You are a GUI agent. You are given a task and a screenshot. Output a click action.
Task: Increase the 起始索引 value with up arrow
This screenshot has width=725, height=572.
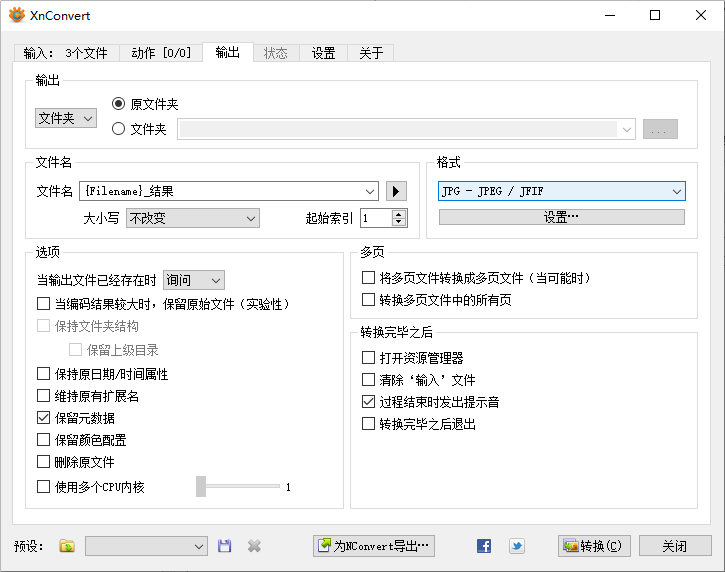[x=399, y=214]
